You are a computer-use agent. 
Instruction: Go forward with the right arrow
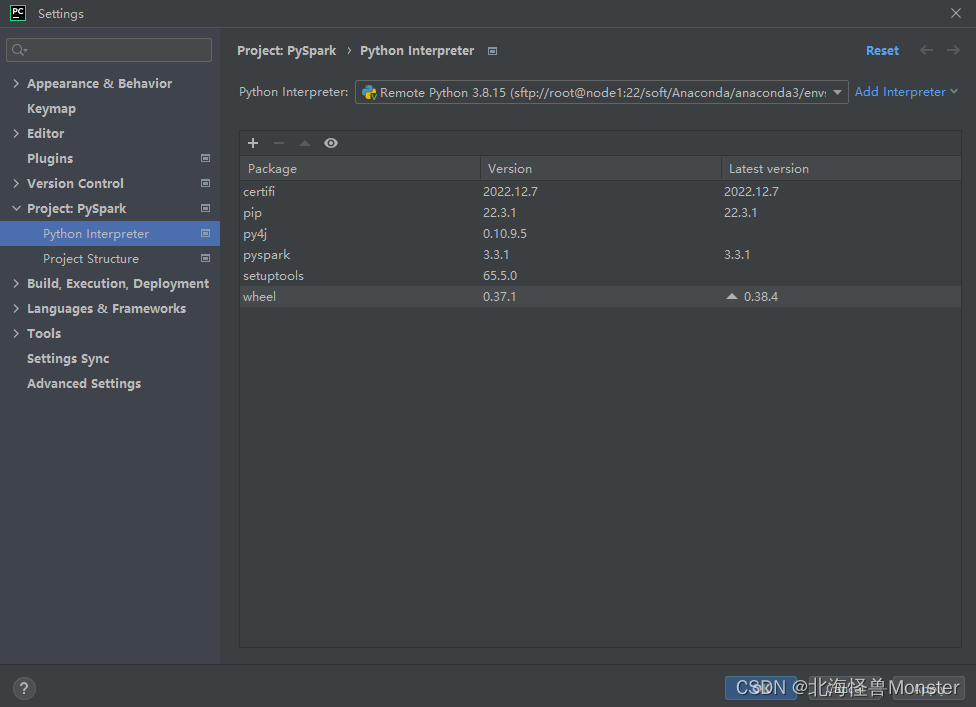[x=953, y=50]
